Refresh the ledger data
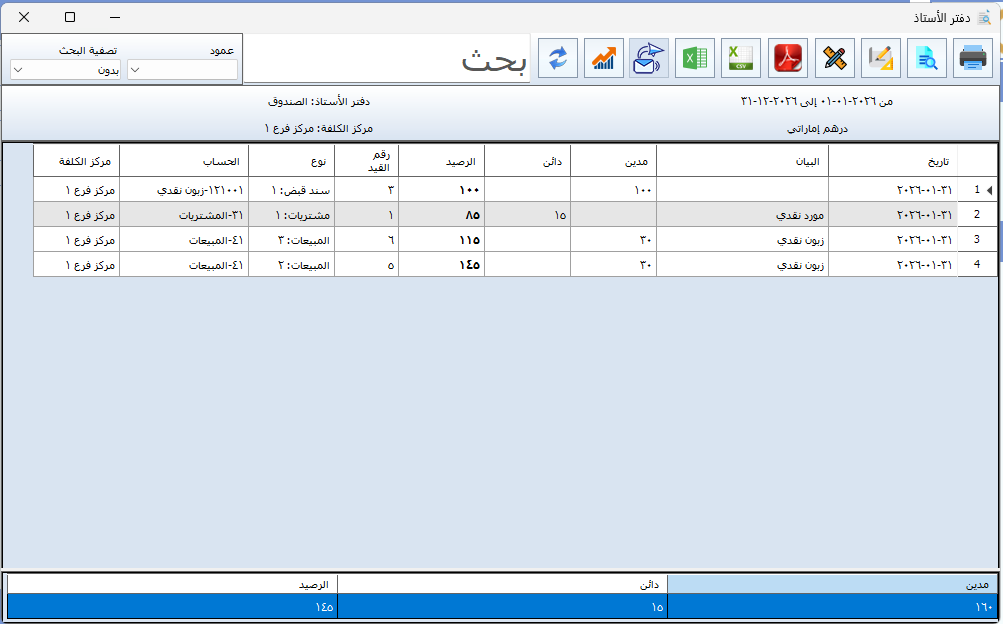1003x624 pixels. point(558,58)
